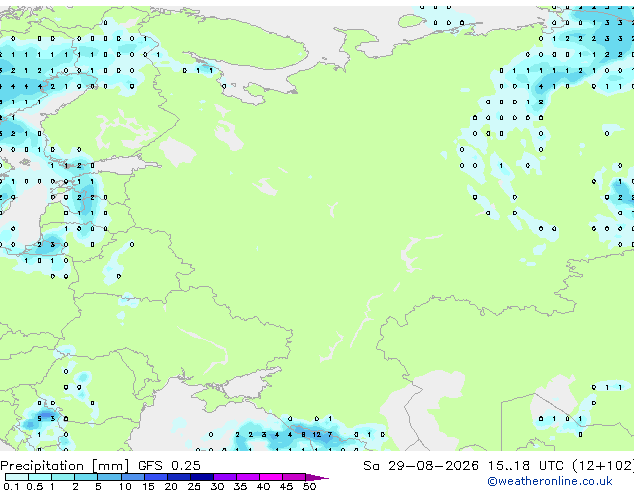Select the forecast date Sa 29-08-2026 text

click(x=421, y=466)
